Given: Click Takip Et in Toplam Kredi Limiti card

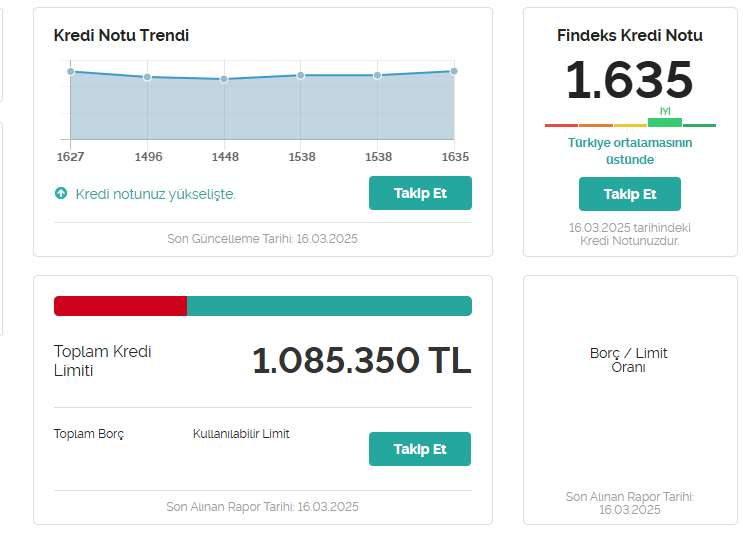Looking at the screenshot, I should pyautogui.click(x=420, y=449).
